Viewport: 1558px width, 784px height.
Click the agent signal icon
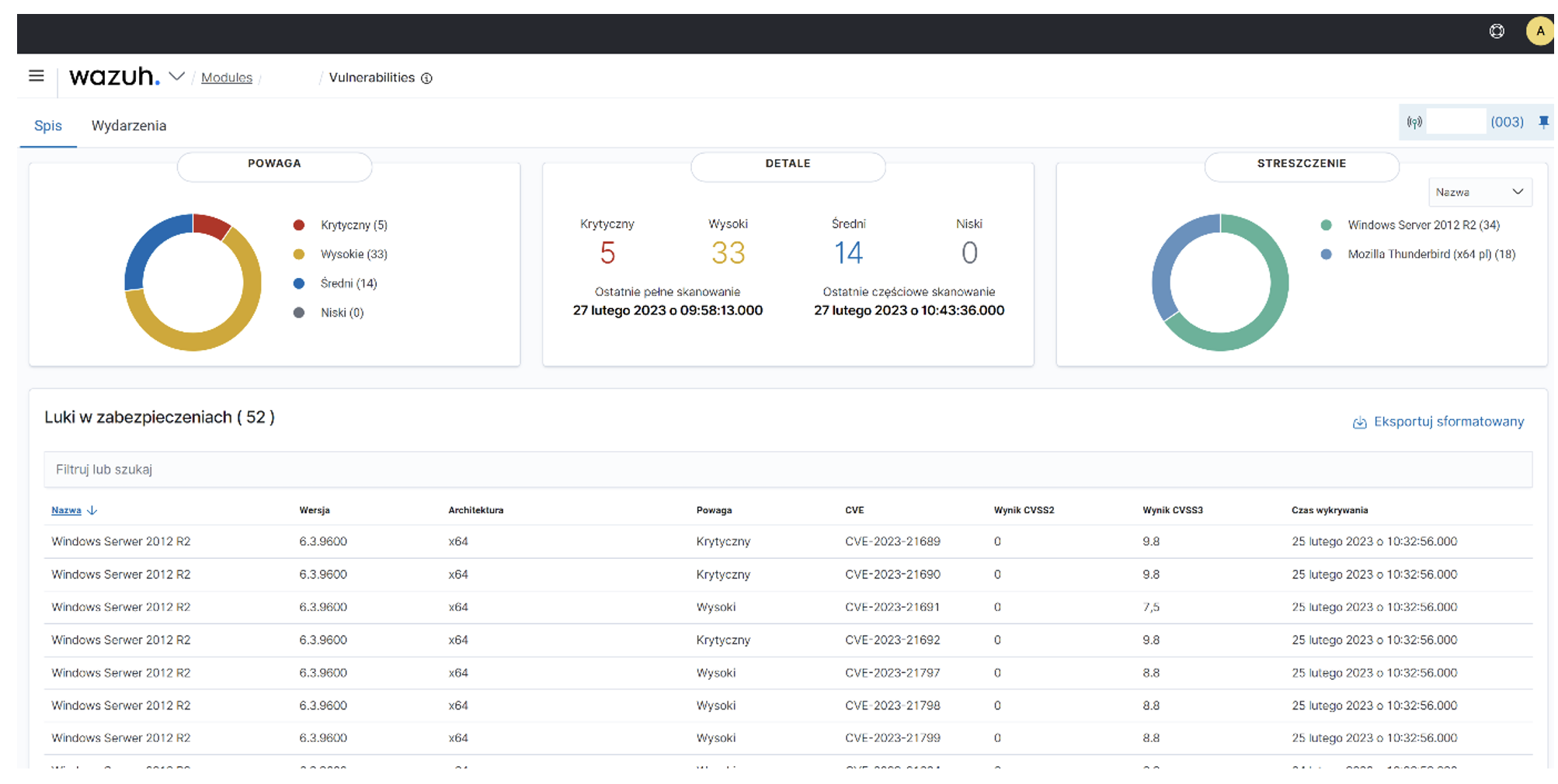tap(1414, 123)
